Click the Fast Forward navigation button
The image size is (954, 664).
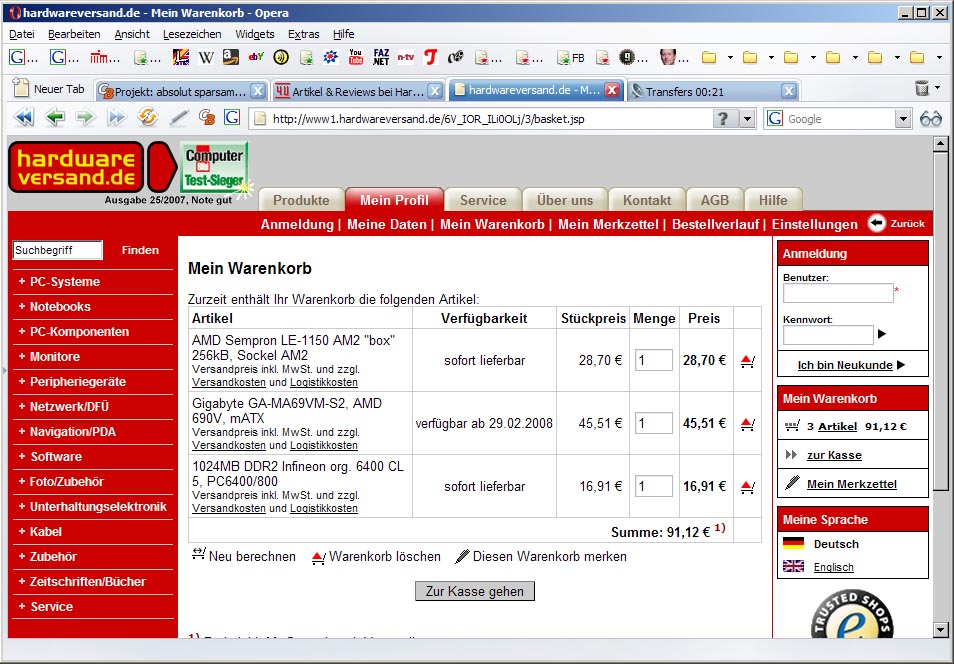[x=116, y=117]
